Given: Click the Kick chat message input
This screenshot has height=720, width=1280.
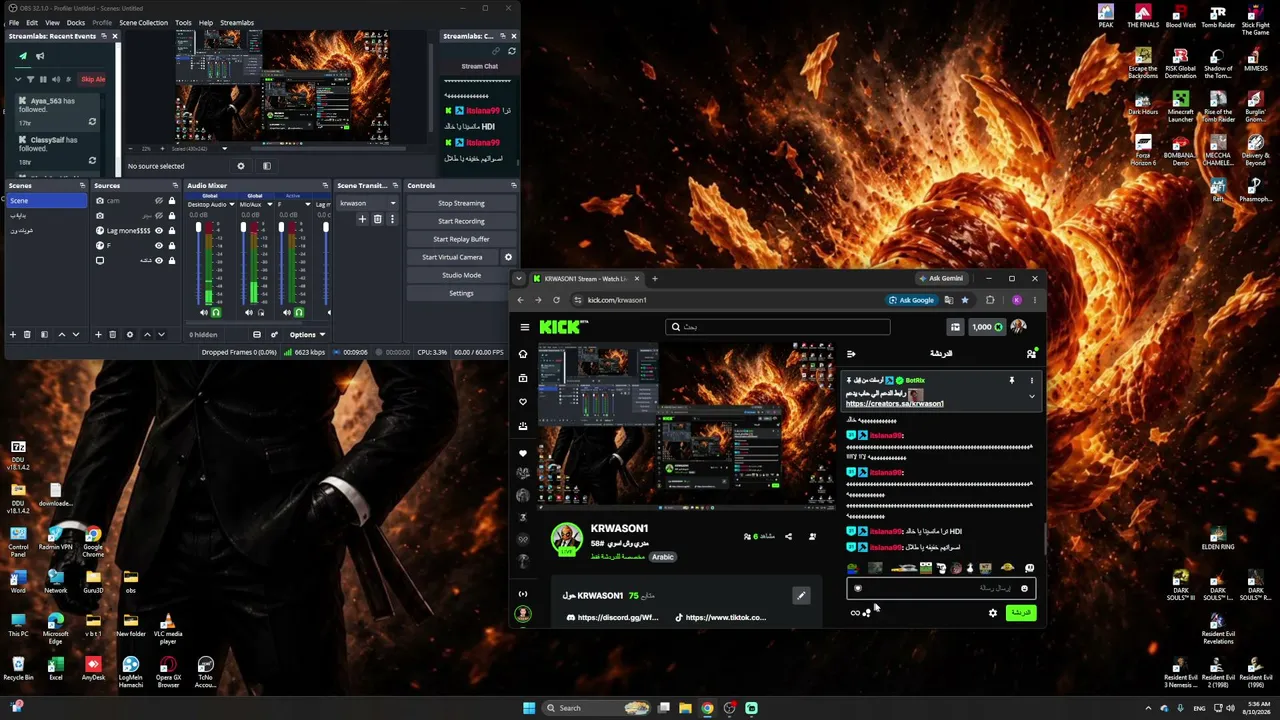Looking at the screenshot, I should tap(940, 588).
